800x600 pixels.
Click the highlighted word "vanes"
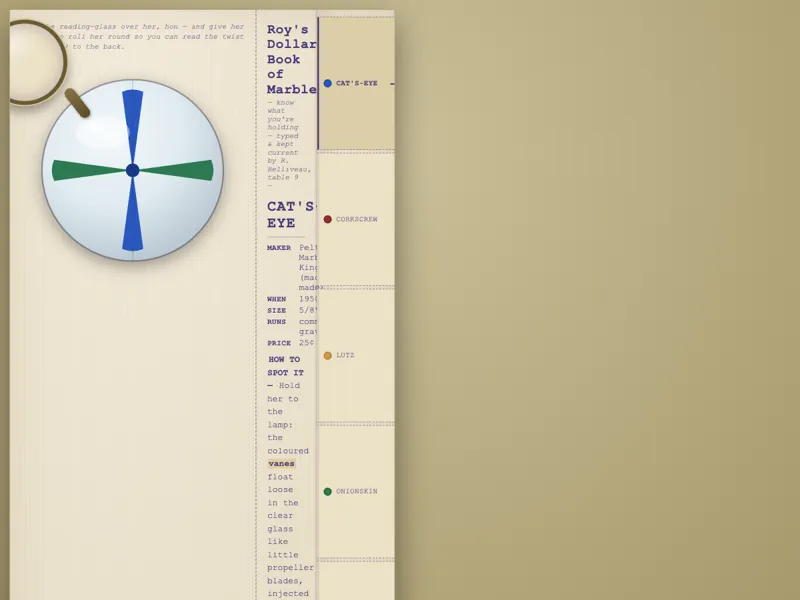(282, 464)
